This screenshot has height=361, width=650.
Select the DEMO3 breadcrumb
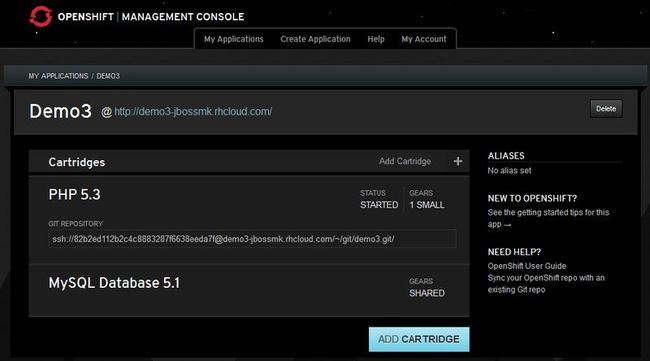click(108, 76)
